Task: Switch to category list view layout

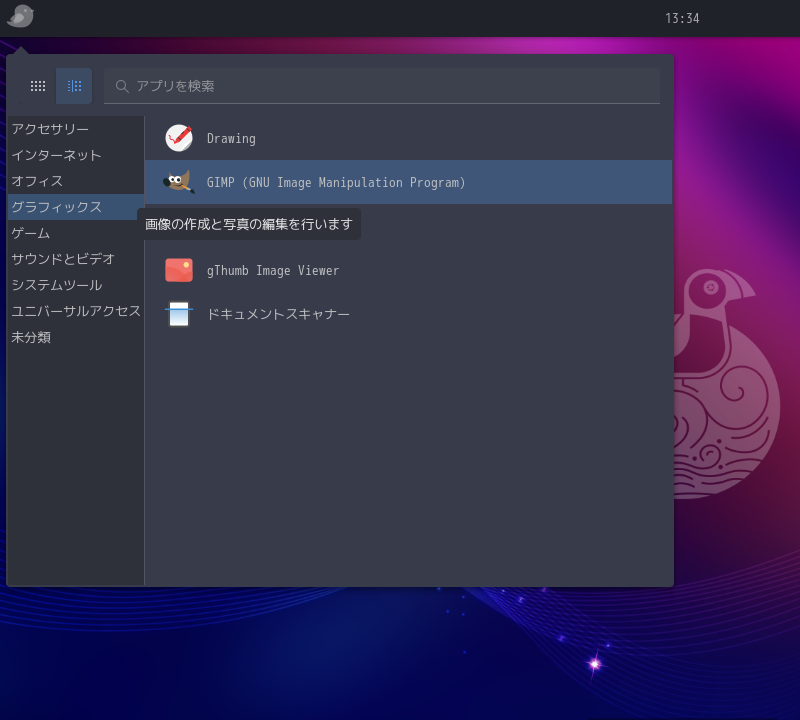Action: coord(74,86)
